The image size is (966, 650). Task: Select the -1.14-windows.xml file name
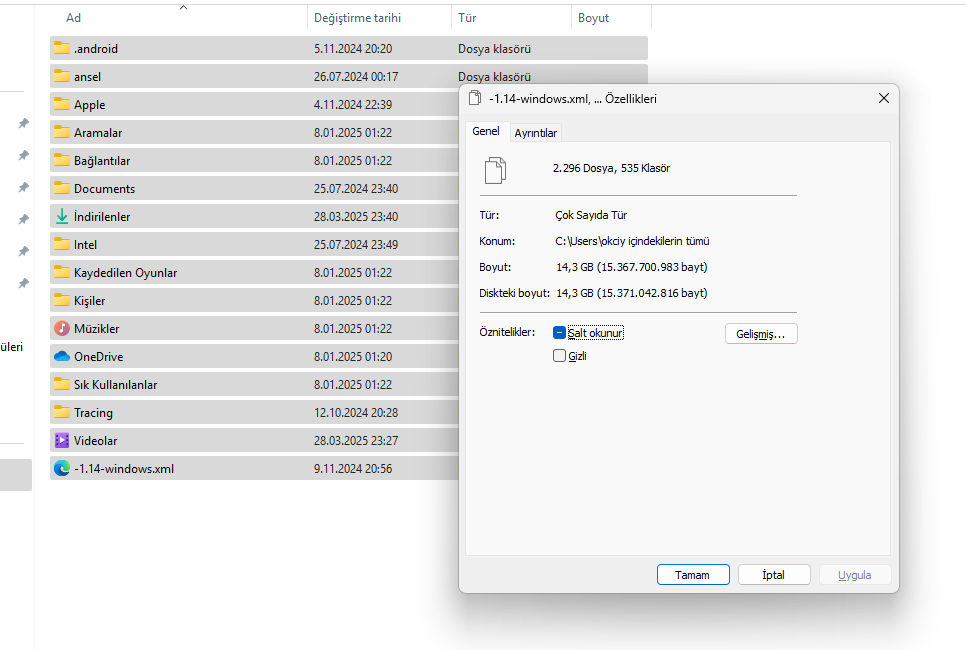point(124,469)
